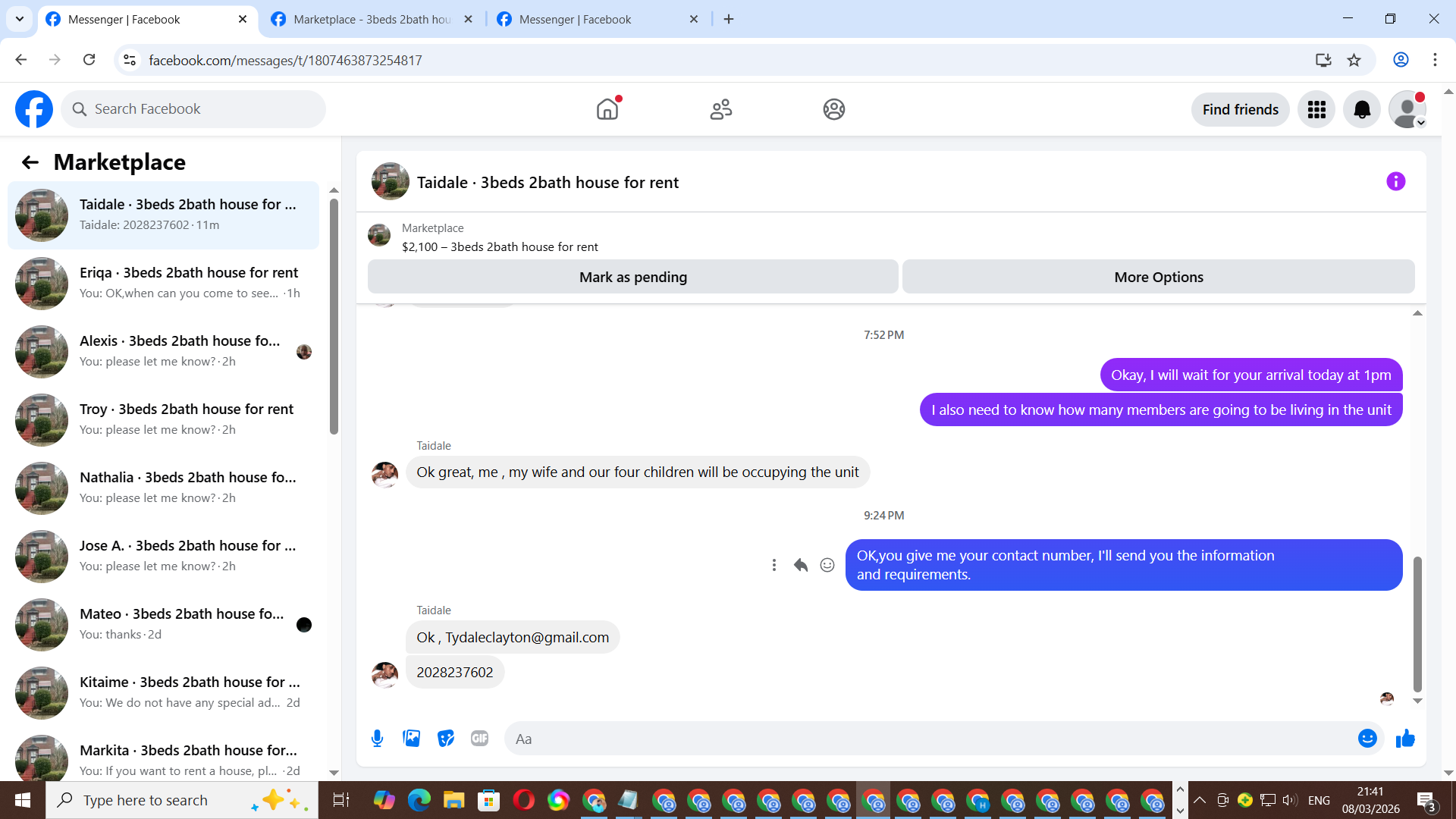Open the GIF picker icon

pos(479,739)
